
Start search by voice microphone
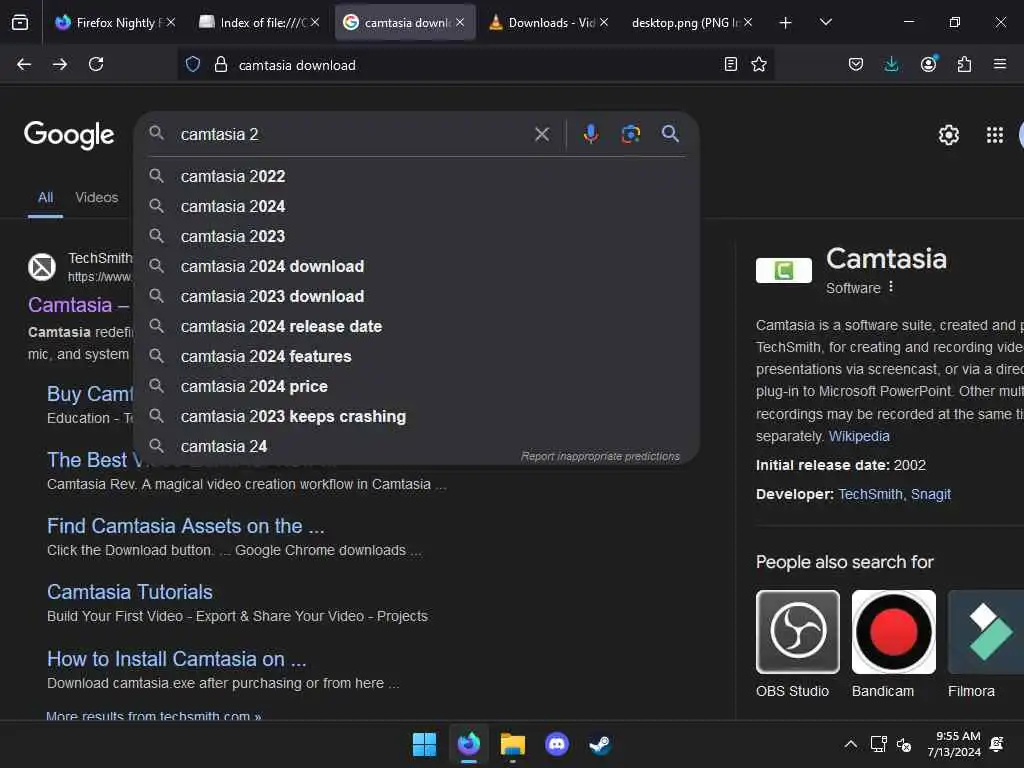[590, 134]
